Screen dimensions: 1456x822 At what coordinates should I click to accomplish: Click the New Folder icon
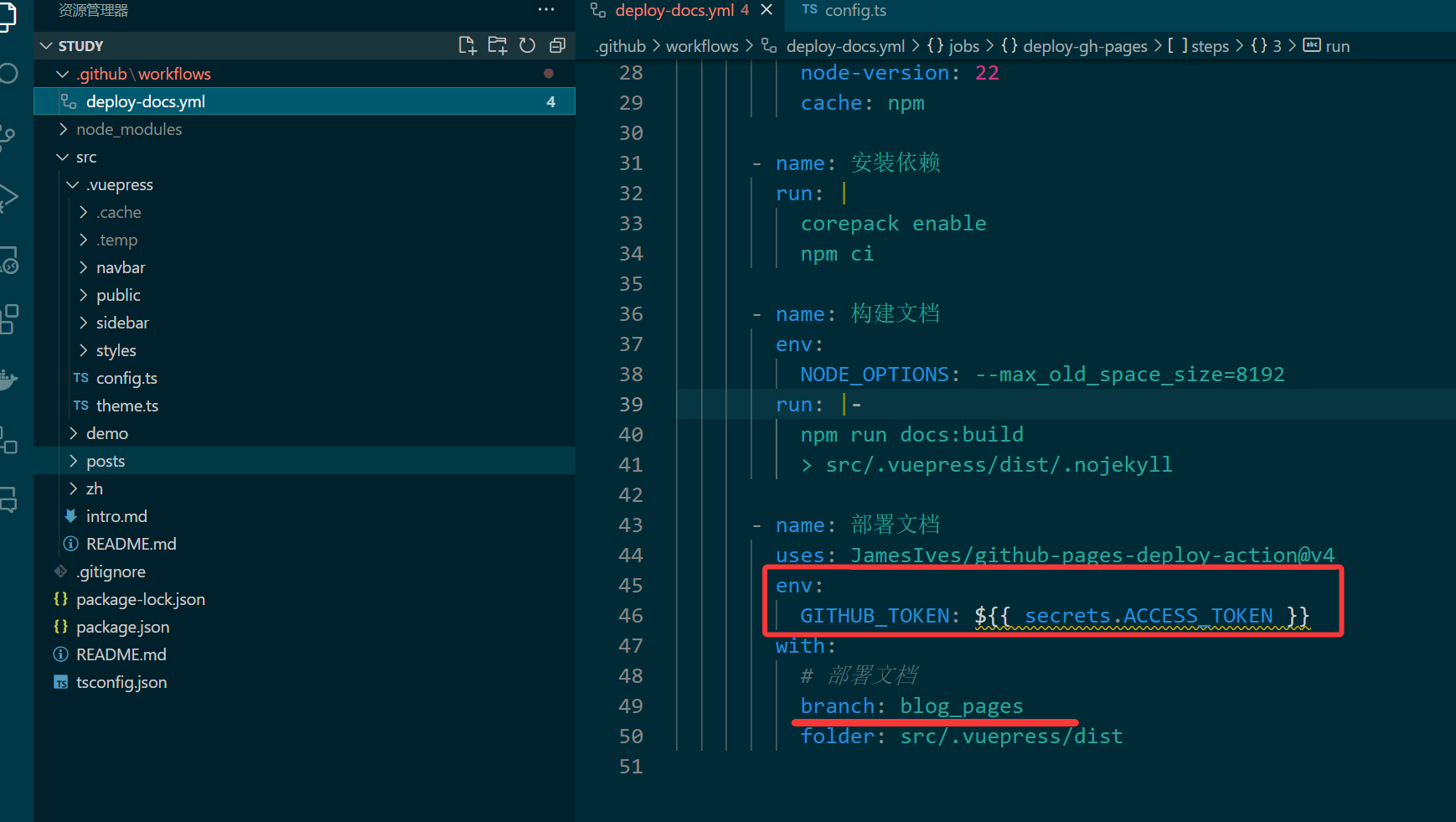click(x=498, y=45)
